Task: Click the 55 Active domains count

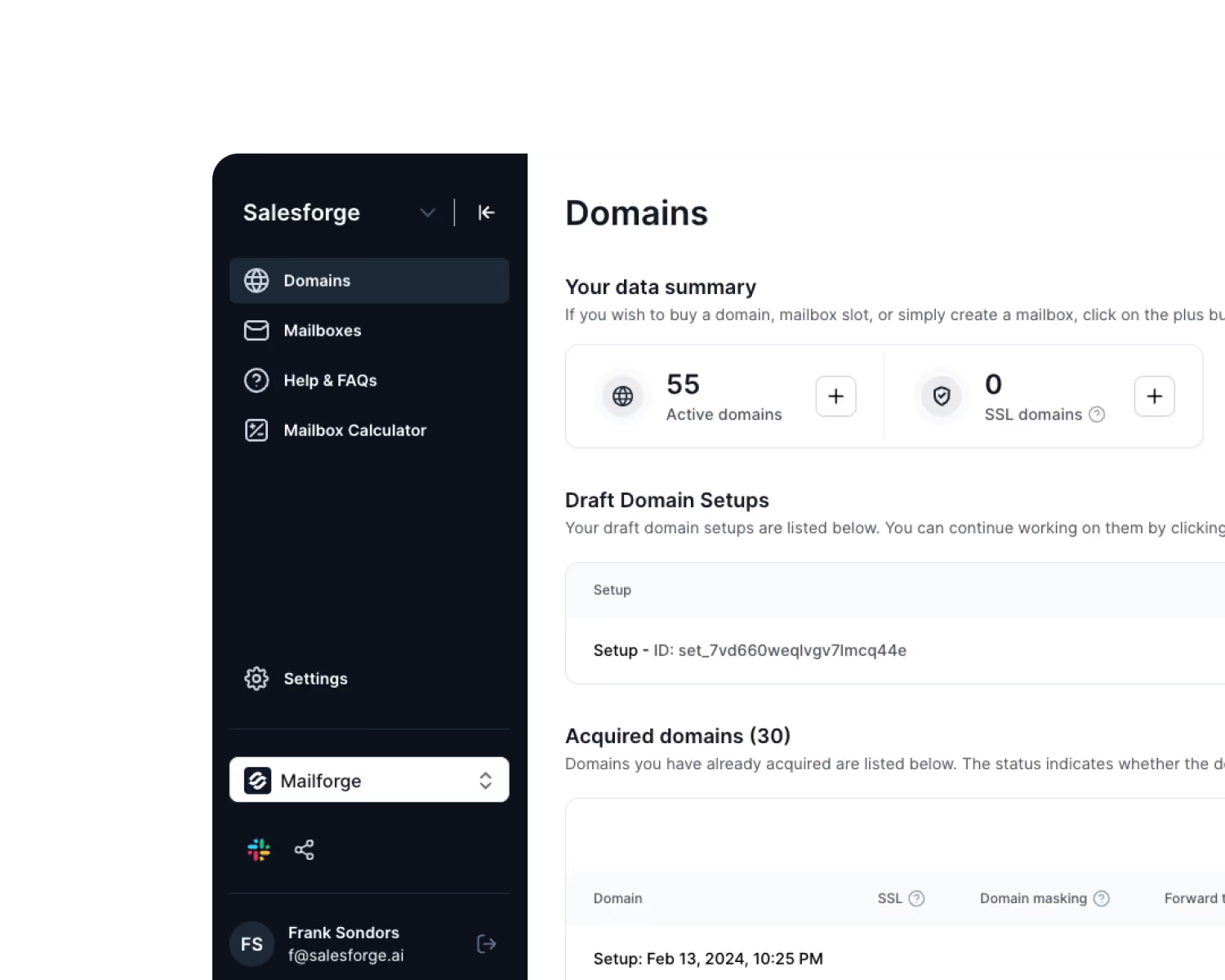Action: click(683, 384)
